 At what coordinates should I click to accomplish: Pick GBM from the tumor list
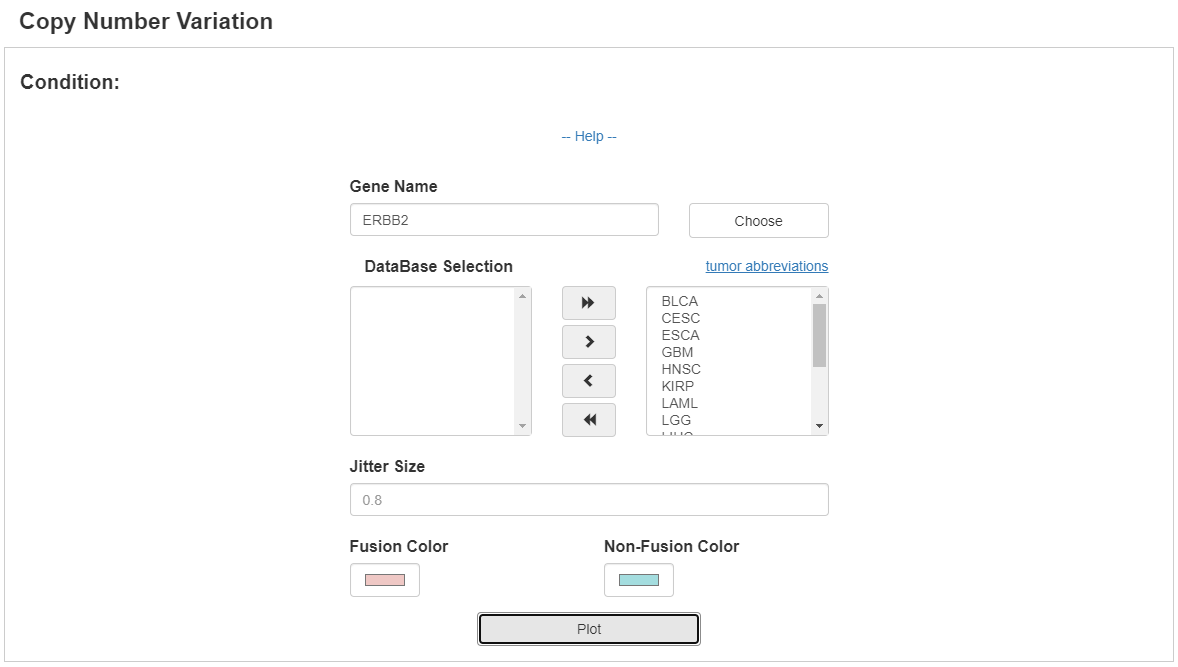tap(677, 352)
